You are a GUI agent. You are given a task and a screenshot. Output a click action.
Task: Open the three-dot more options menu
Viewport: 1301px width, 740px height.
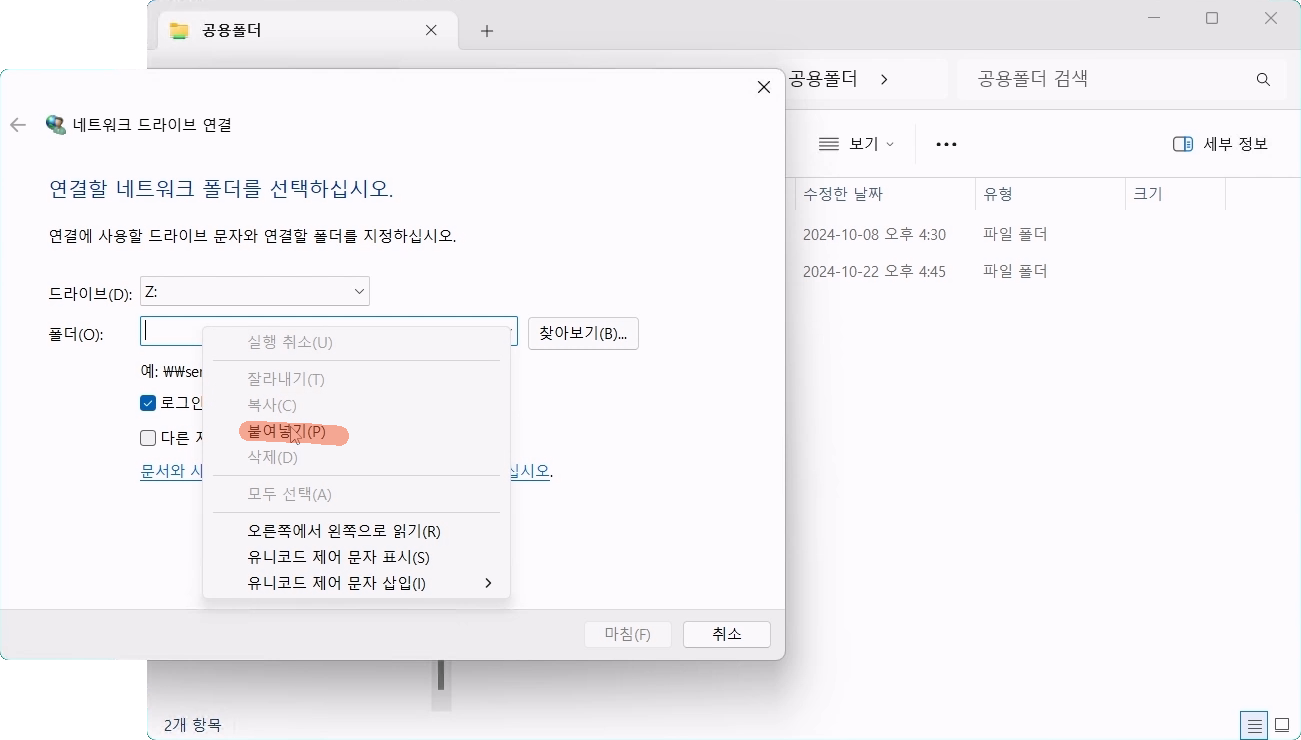coord(946,144)
